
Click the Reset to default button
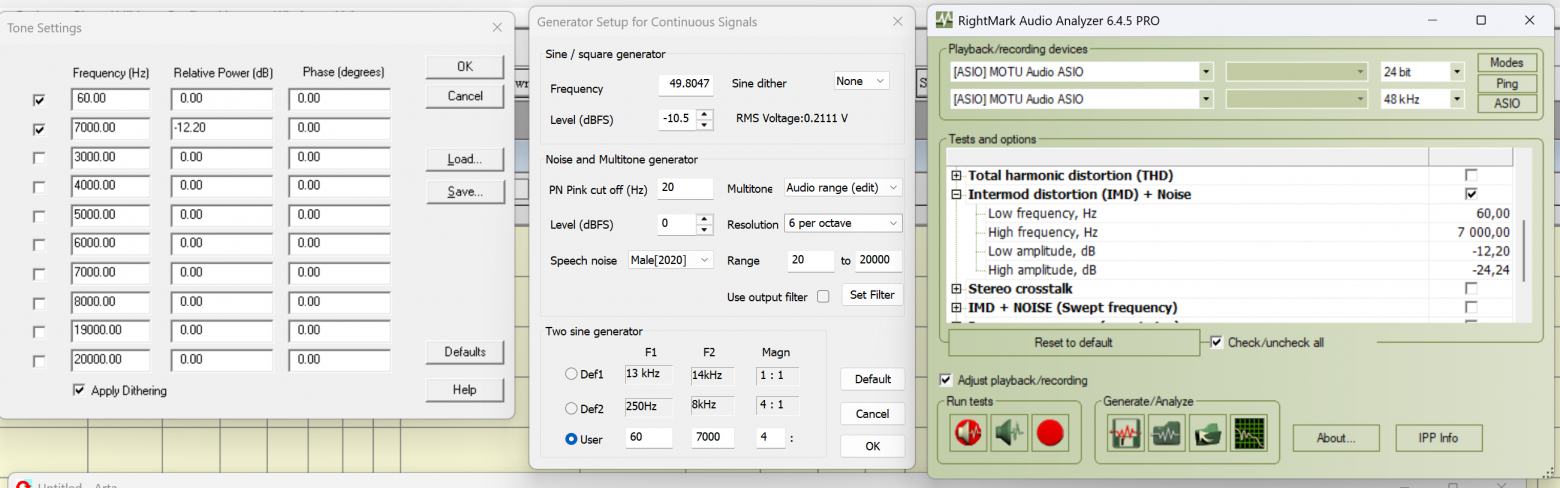pos(1073,343)
